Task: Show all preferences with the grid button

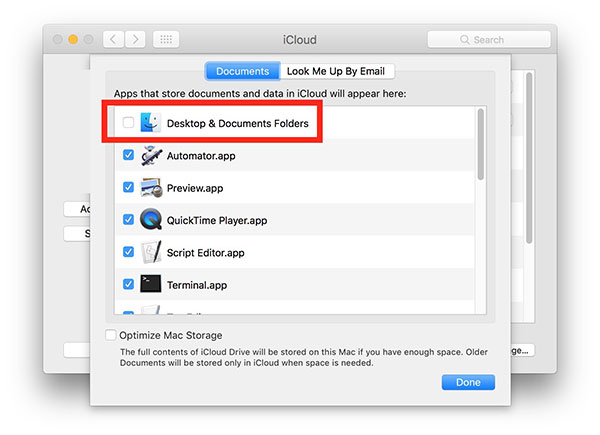Action: pos(166,39)
